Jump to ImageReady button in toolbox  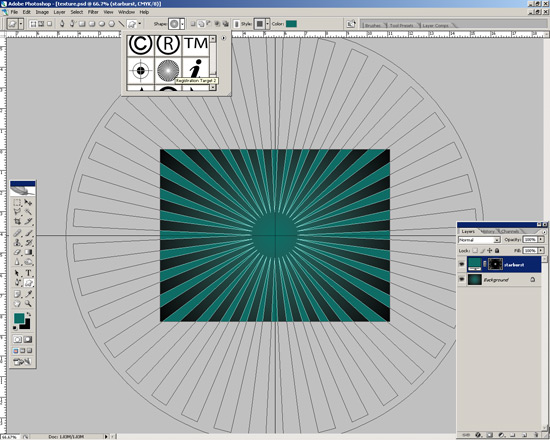(22, 361)
